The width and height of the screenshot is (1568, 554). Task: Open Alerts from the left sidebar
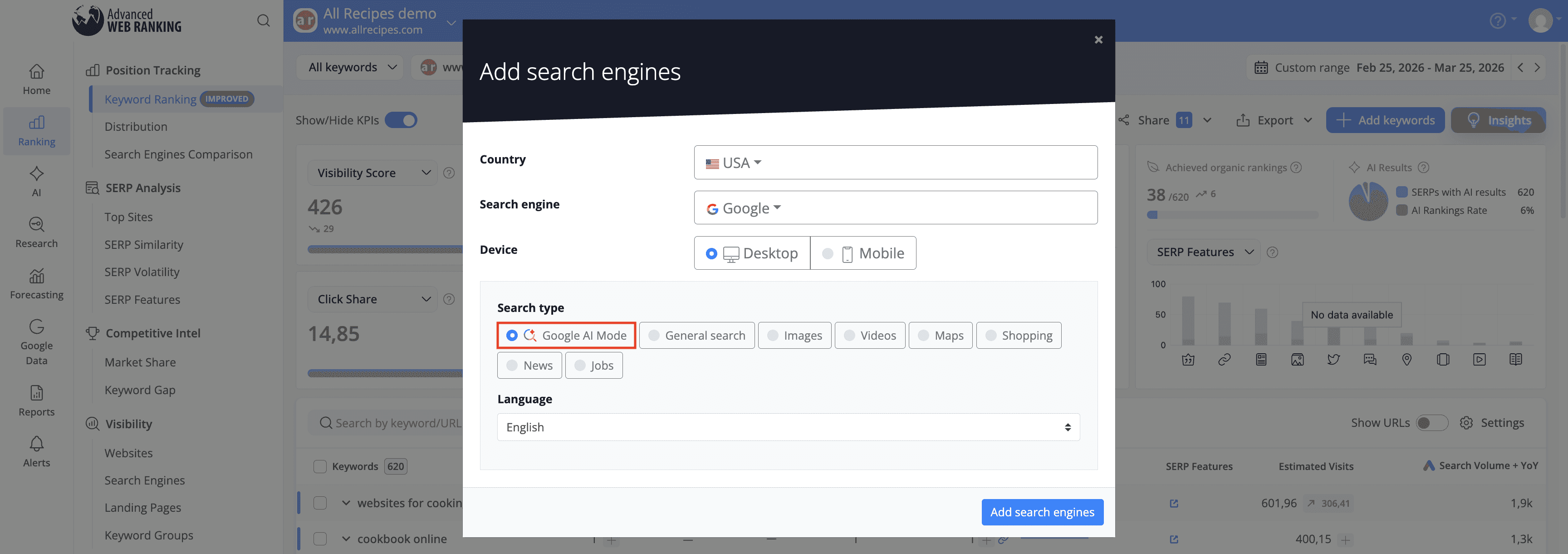[36, 451]
